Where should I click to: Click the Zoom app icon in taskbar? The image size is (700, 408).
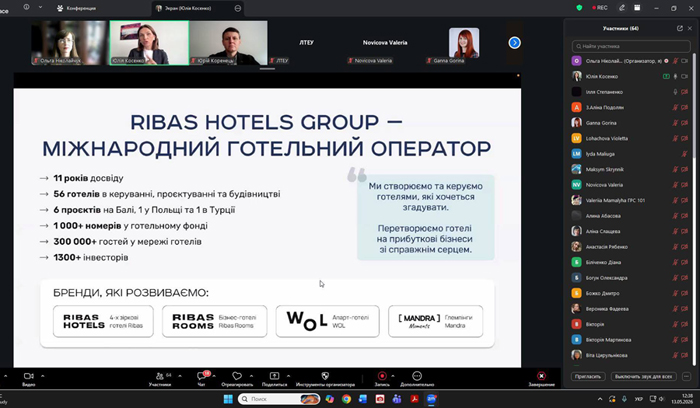tap(431, 399)
